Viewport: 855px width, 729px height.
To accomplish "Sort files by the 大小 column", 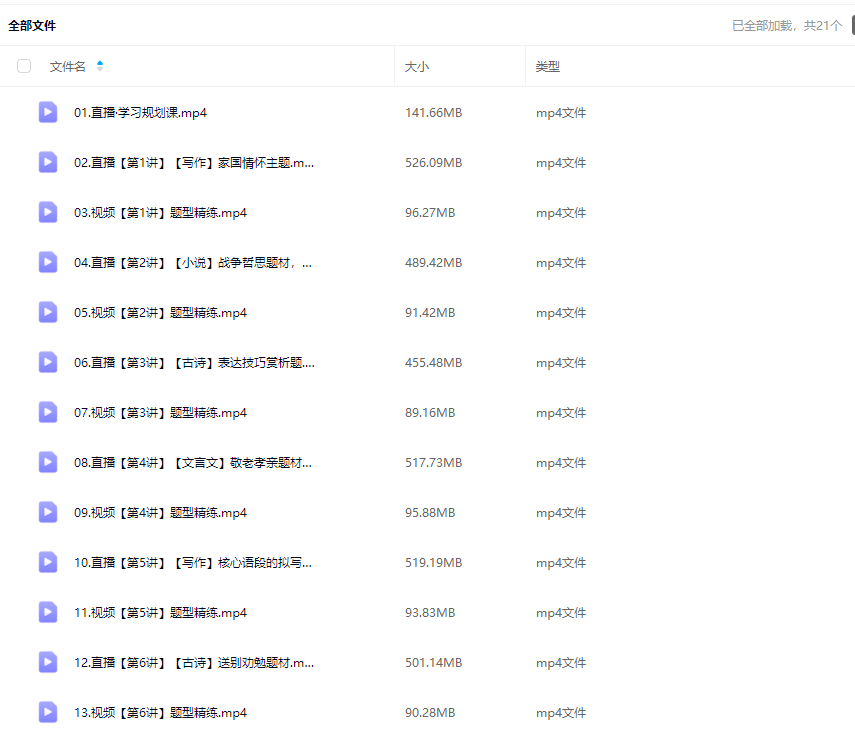I will click(x=417, y=67).
